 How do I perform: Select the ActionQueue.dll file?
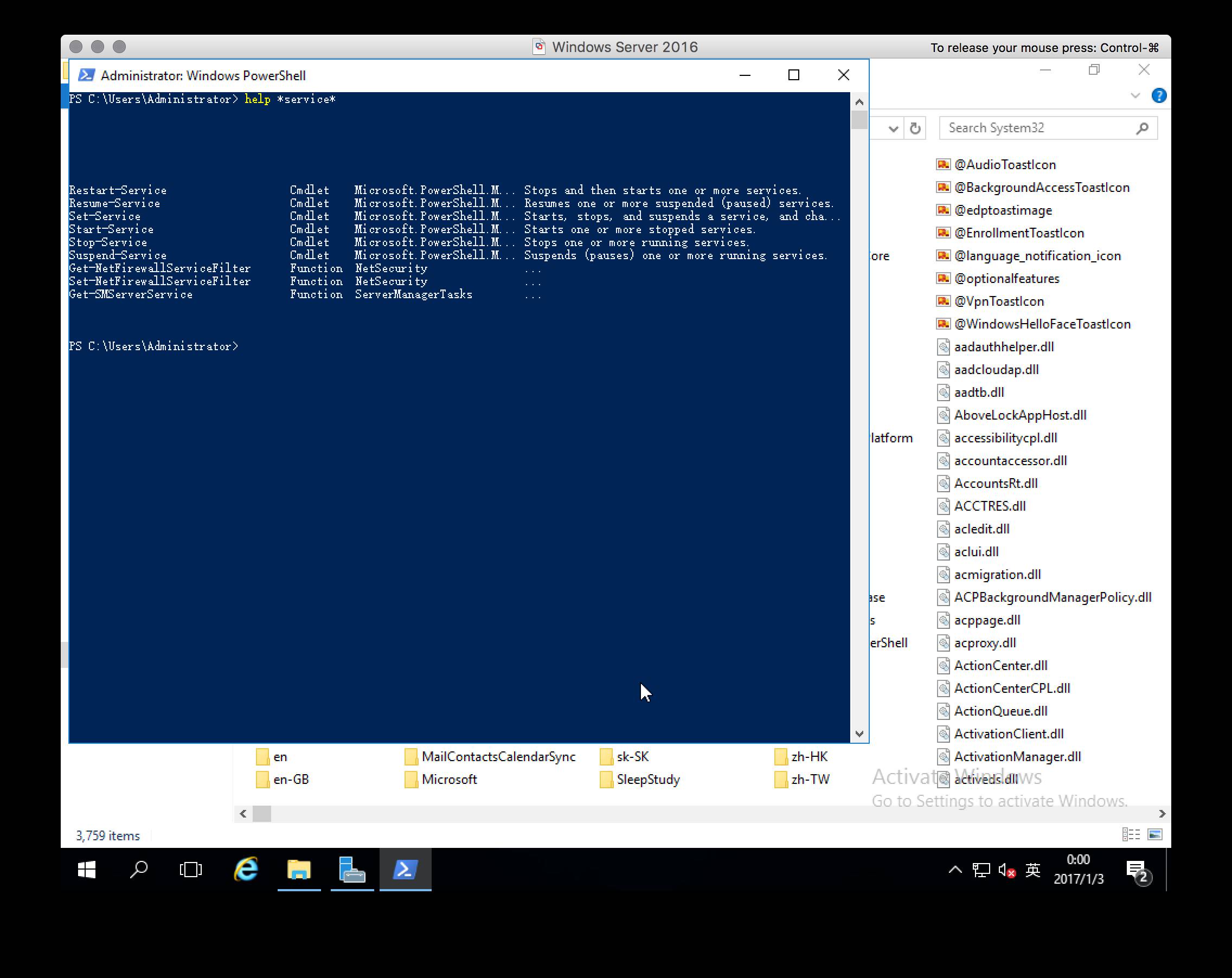coord(992,711)
